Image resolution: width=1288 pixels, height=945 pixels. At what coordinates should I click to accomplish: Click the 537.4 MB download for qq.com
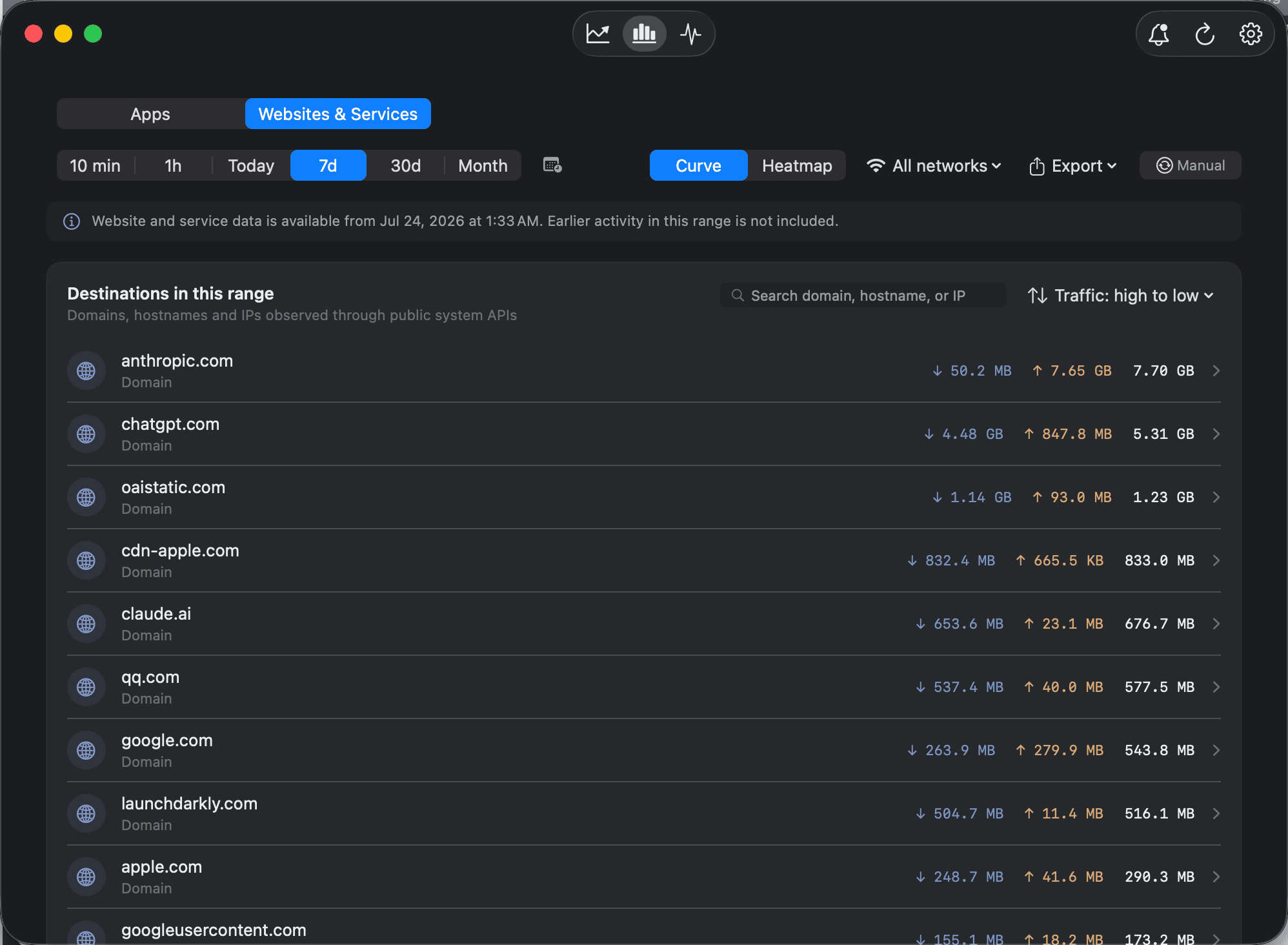(960, 687)
